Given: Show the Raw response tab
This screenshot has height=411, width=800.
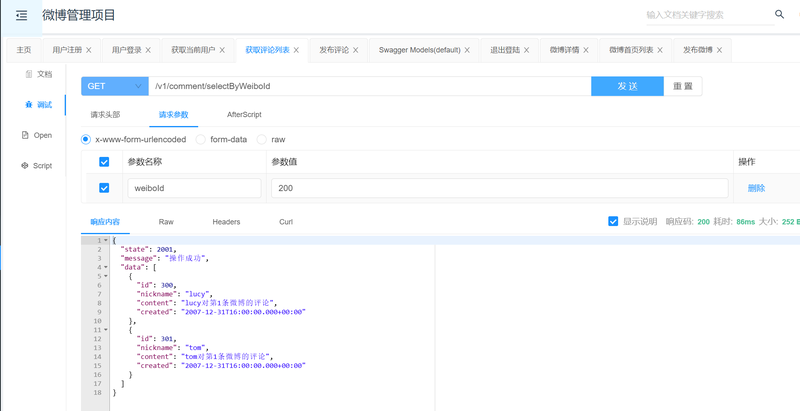Looking at the screenshot, I should pyautogui.click(x=166, y=222).
